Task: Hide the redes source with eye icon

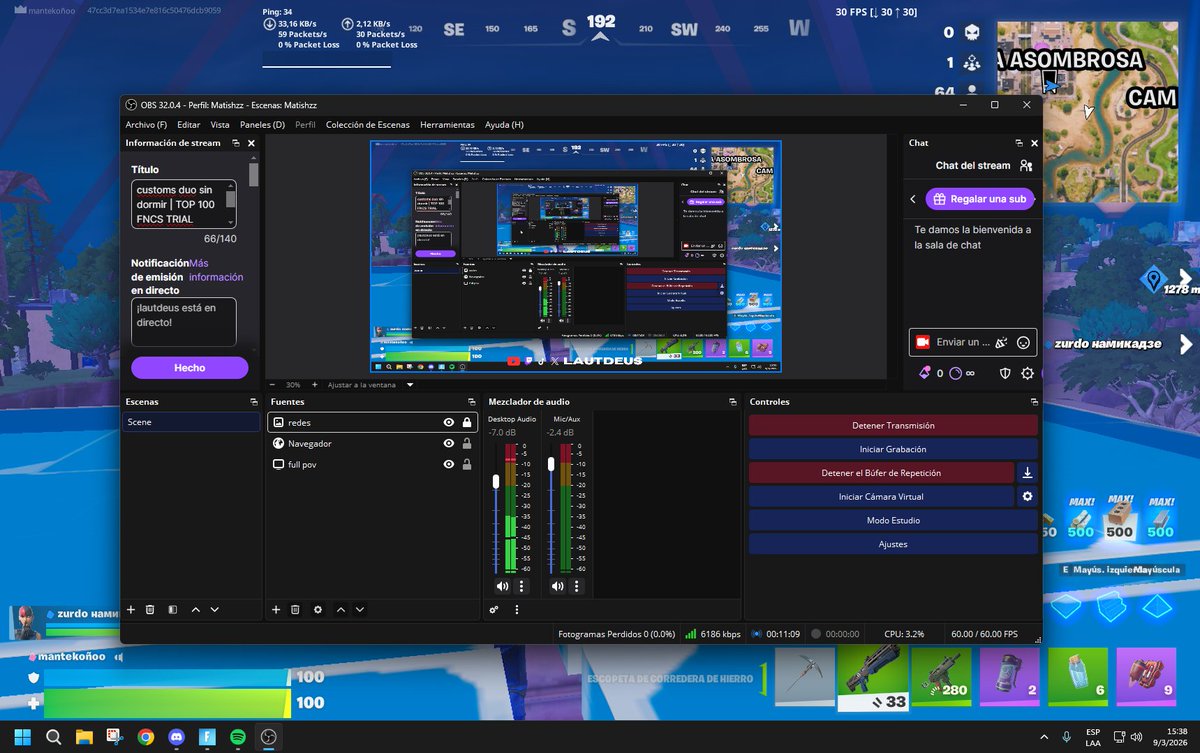Action: (449, 423)
